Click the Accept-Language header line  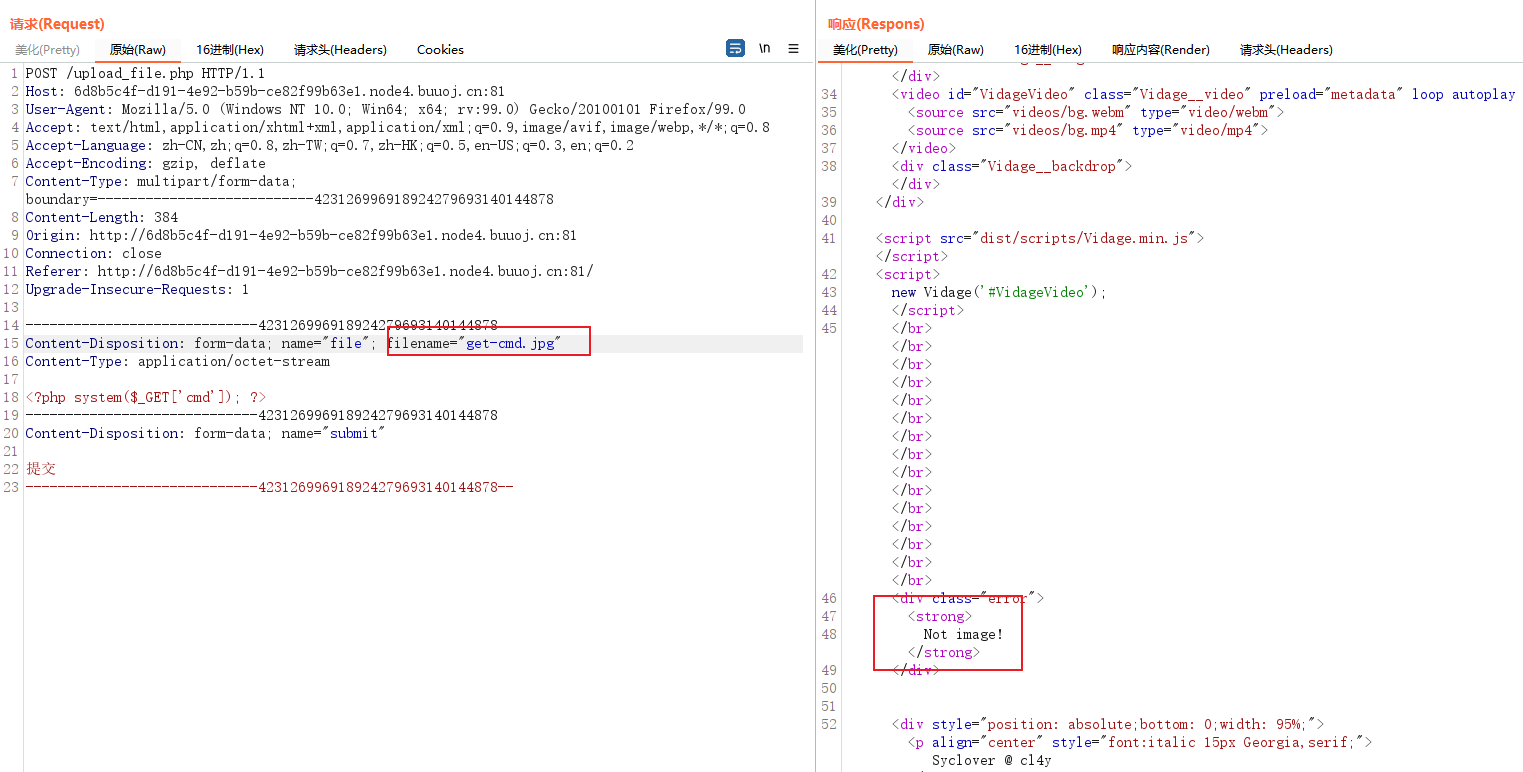pos(329,145)
